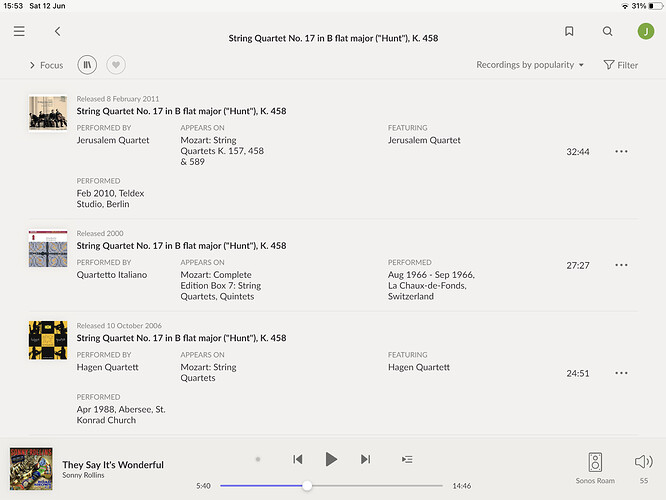The image size is (666, 500).
Task: Open Sonny Rollins artist in player bar
Action: (x=83, y=475)
